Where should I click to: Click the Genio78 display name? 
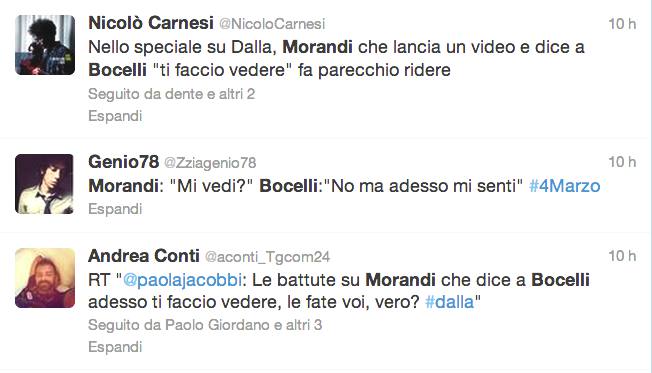tap(123, 162)
